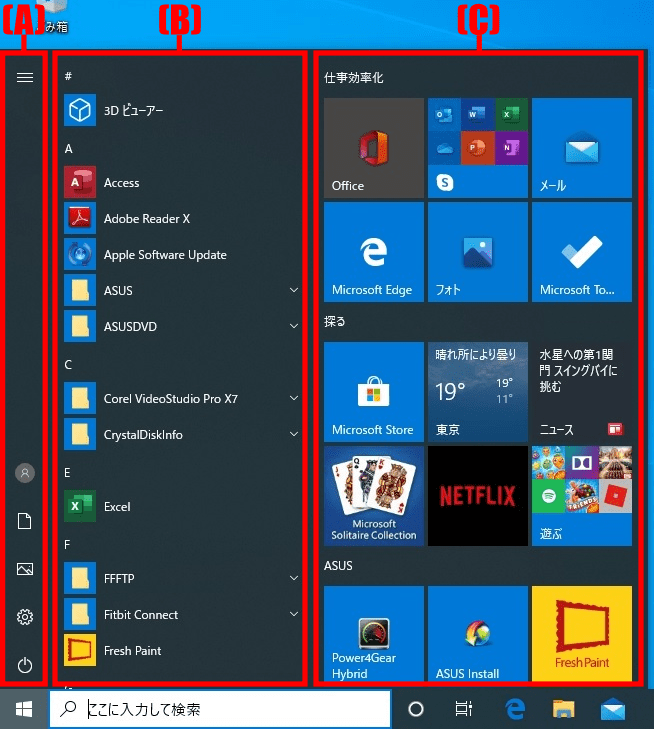Open the Microsoft To Do tile
The image size is (654, 729).
click(x=582, y=252)
